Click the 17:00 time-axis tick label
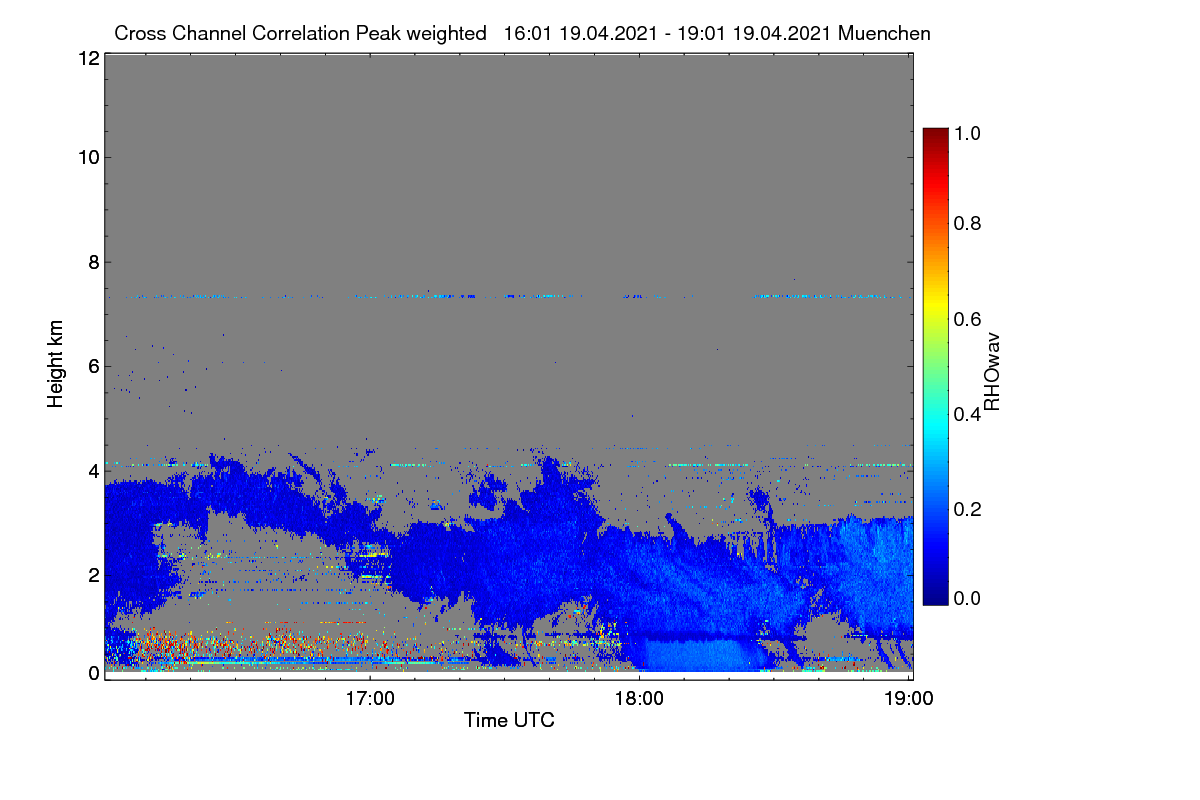Viewport: 1200px width, 800px height. (370, 697)
